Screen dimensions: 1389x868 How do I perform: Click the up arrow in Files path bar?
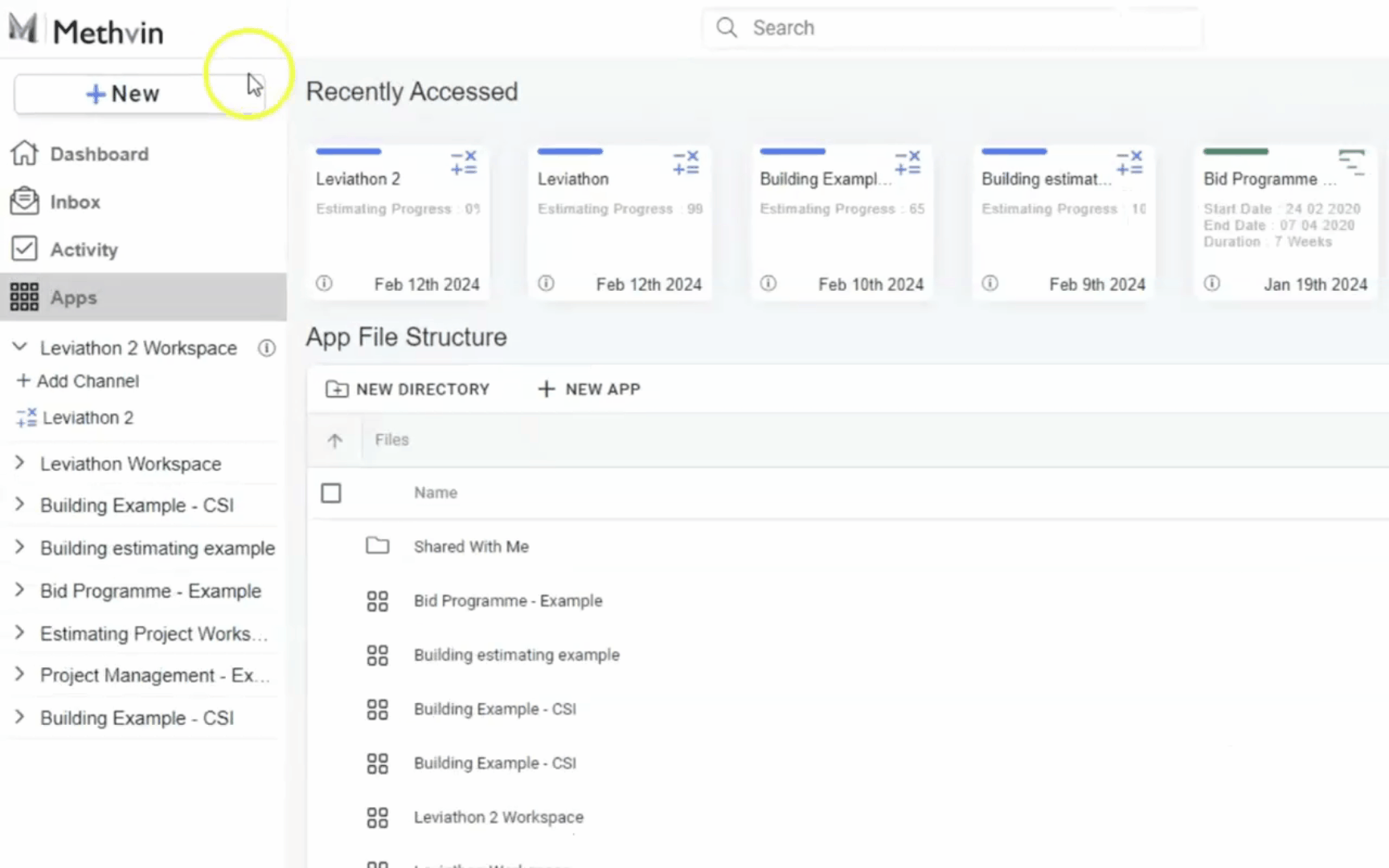pos(335,440)
